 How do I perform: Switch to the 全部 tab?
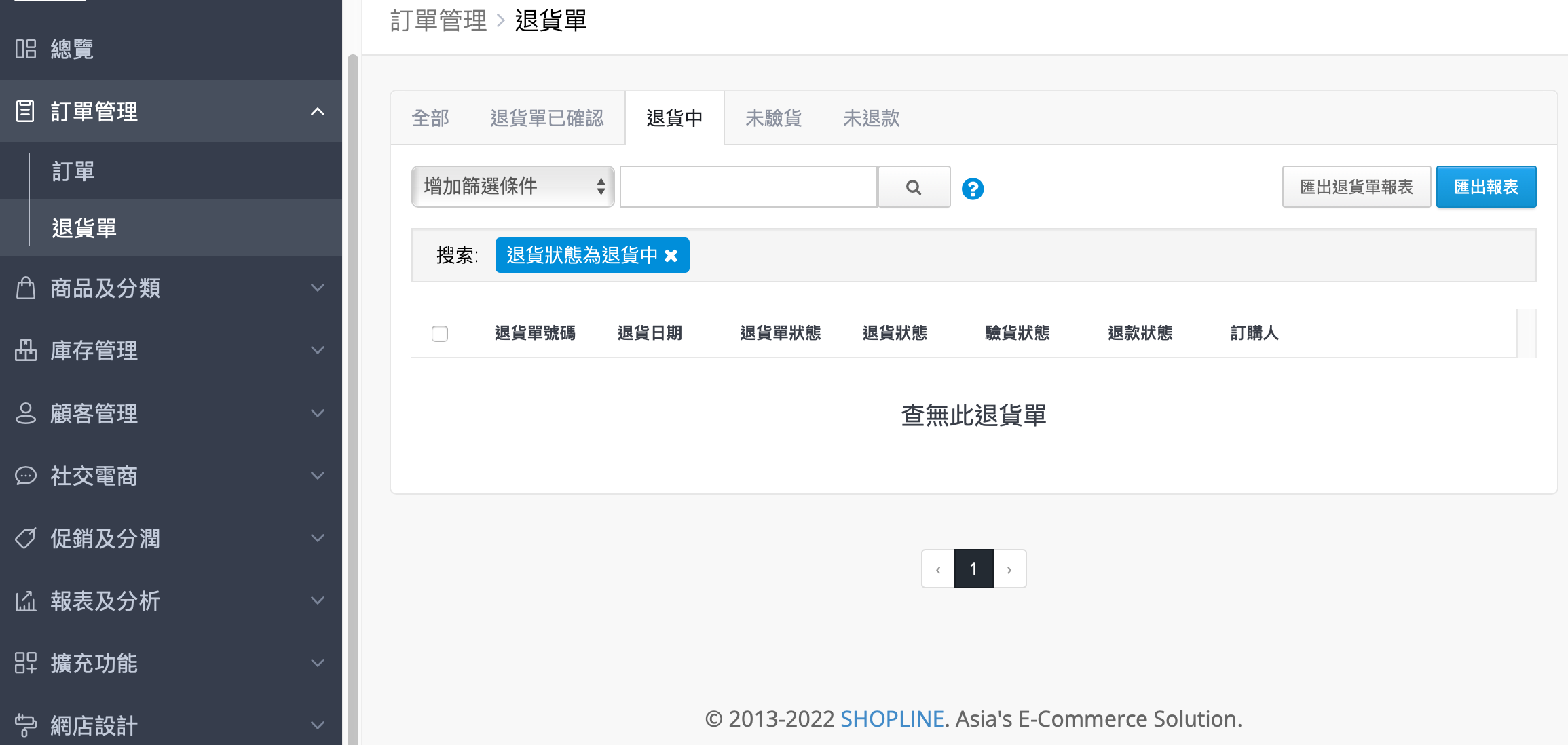(430, 118)
